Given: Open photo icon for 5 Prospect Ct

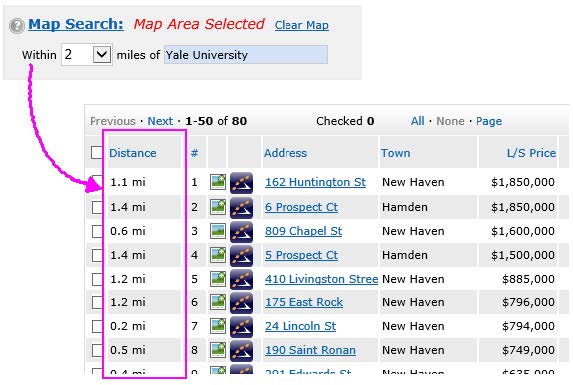Looking at the screenshot, I should click(x=218, y=255).
